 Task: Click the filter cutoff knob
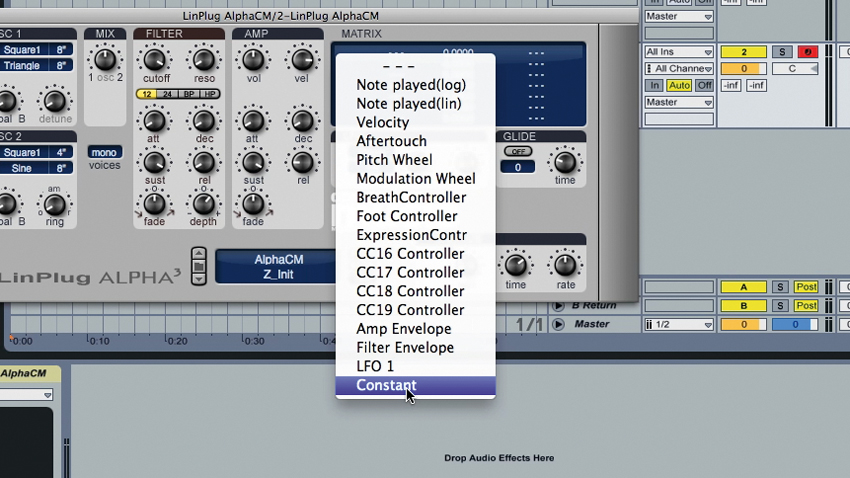(154, 60)
